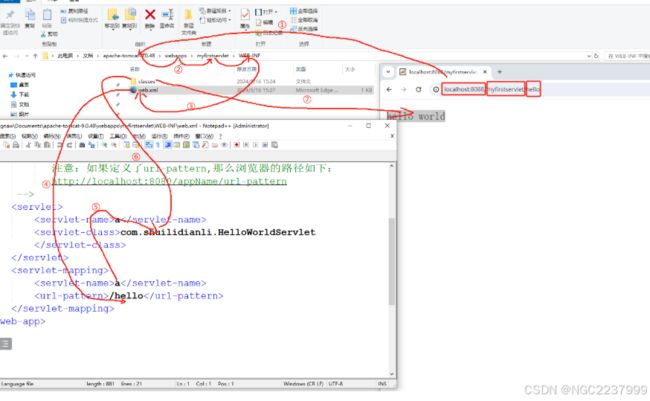Toggle file monitoring in Notepad++ toolbar
Image resolution: width=650 pixels, height=401 pixels.
[224, 145]
